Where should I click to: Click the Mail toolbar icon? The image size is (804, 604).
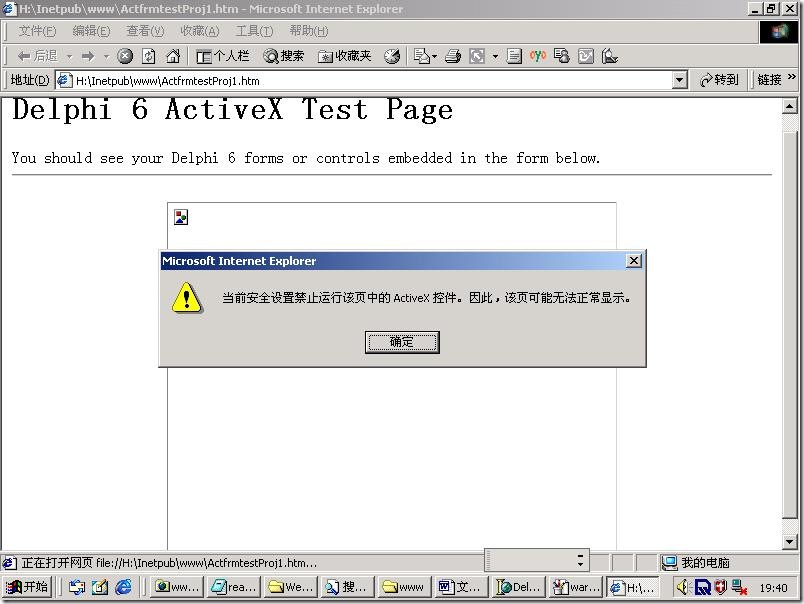(421, 56)
